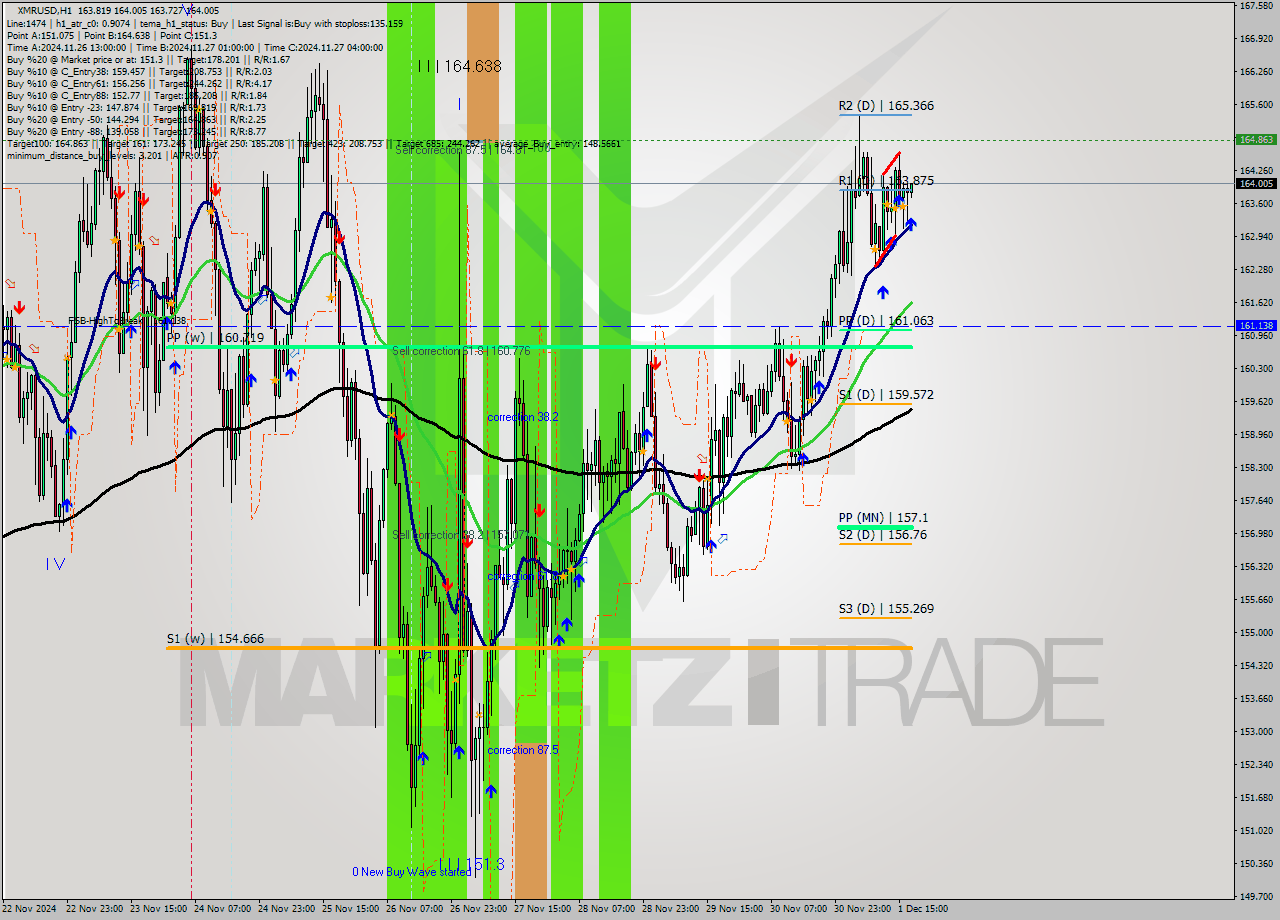The height and width of the screenshot is (920, 1280).
Task: Click the 'correction 38.2' annotation
Action: point(522,417)
